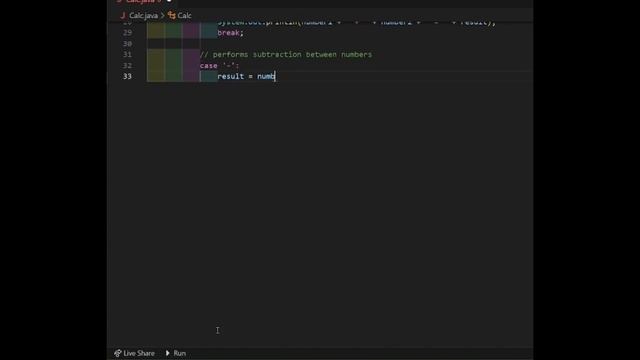
Task: Click line number 31 in gutter
Action: pyautogui.click(x=127, y=54)
